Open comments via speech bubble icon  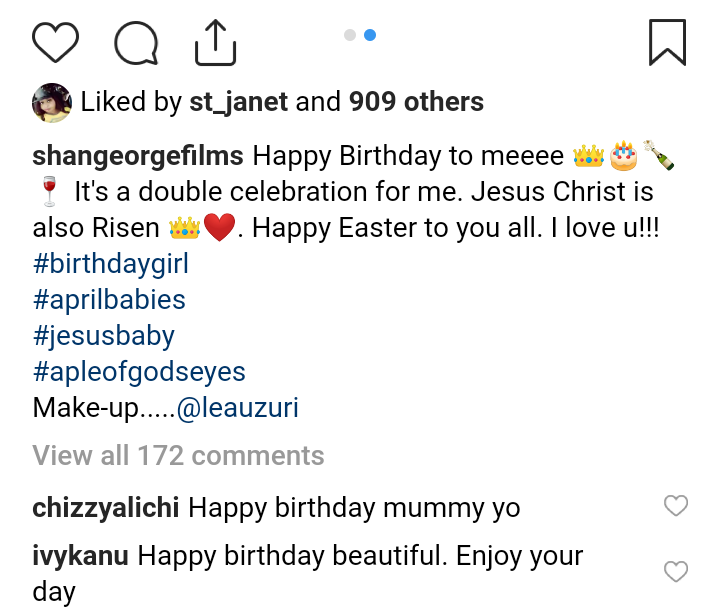tap(136, 43)
